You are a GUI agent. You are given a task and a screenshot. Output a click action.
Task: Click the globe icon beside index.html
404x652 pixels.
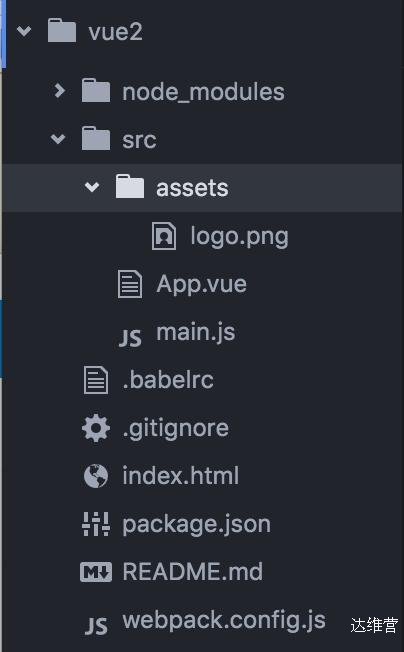(96, 476)
